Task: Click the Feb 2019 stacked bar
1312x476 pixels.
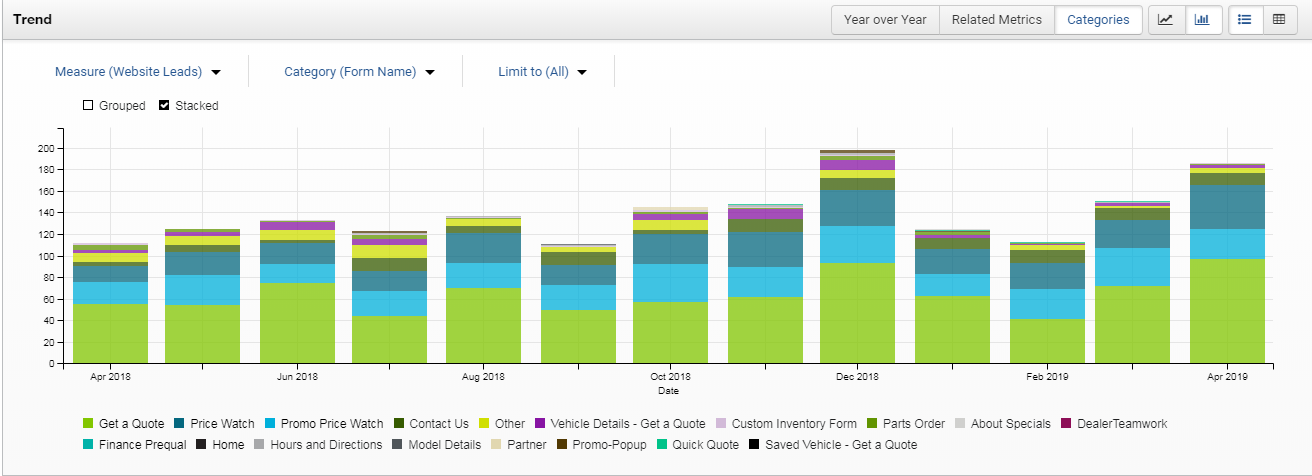Action: click(x=1047, y=302)
